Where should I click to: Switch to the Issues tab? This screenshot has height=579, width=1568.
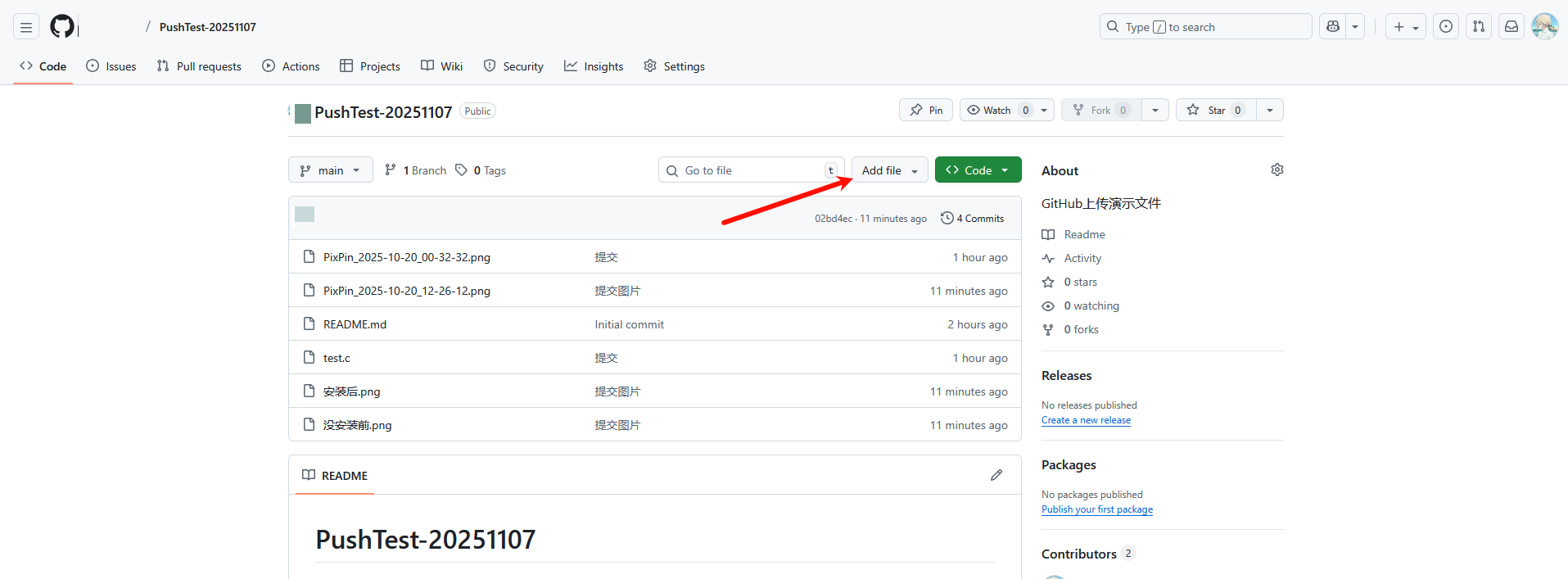coord(111,66)
